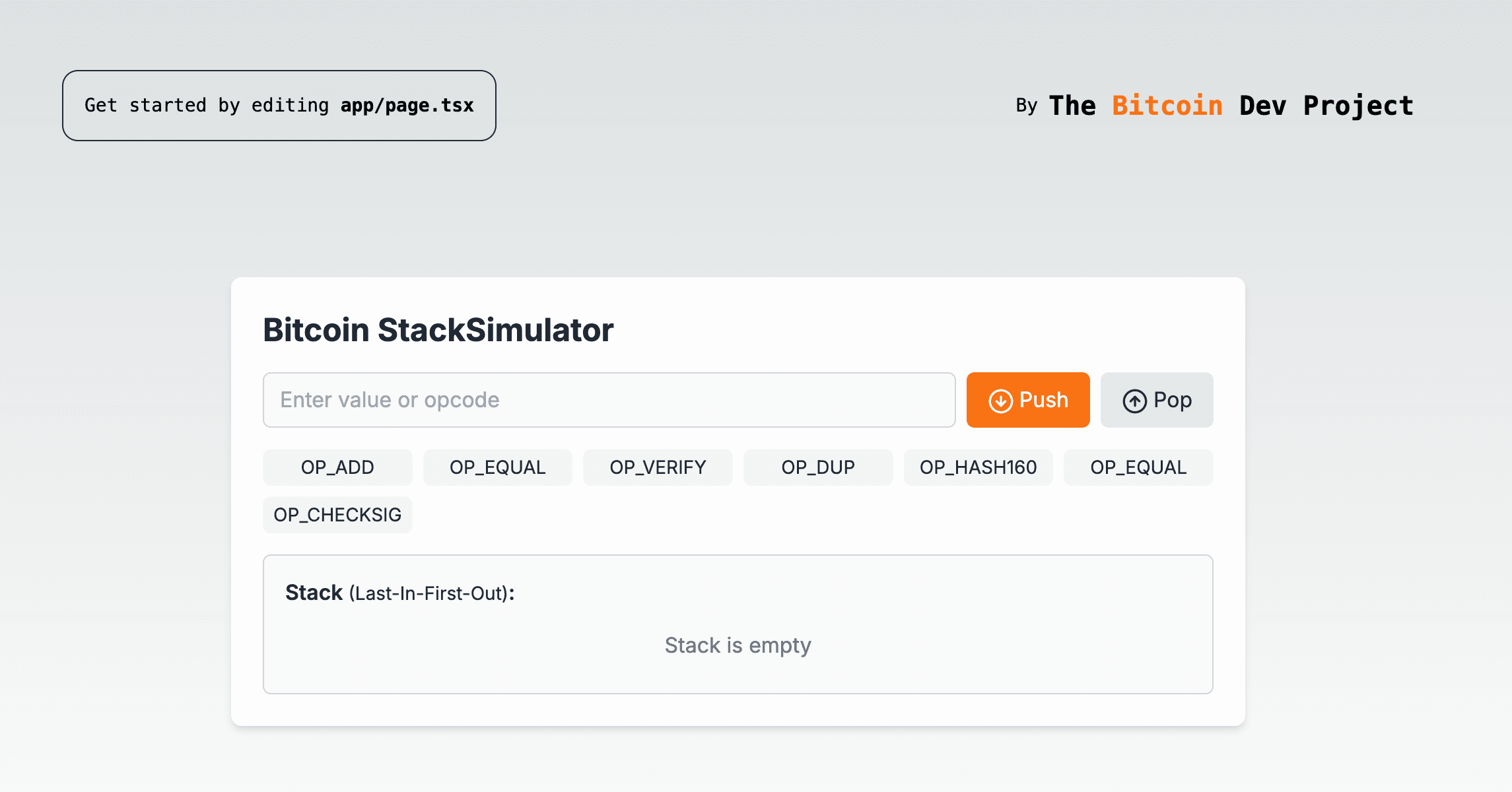Open The Bitcoin Dev Project link
The height and width of the screenshot is (792, 1512).
[x=1231, y=106]
